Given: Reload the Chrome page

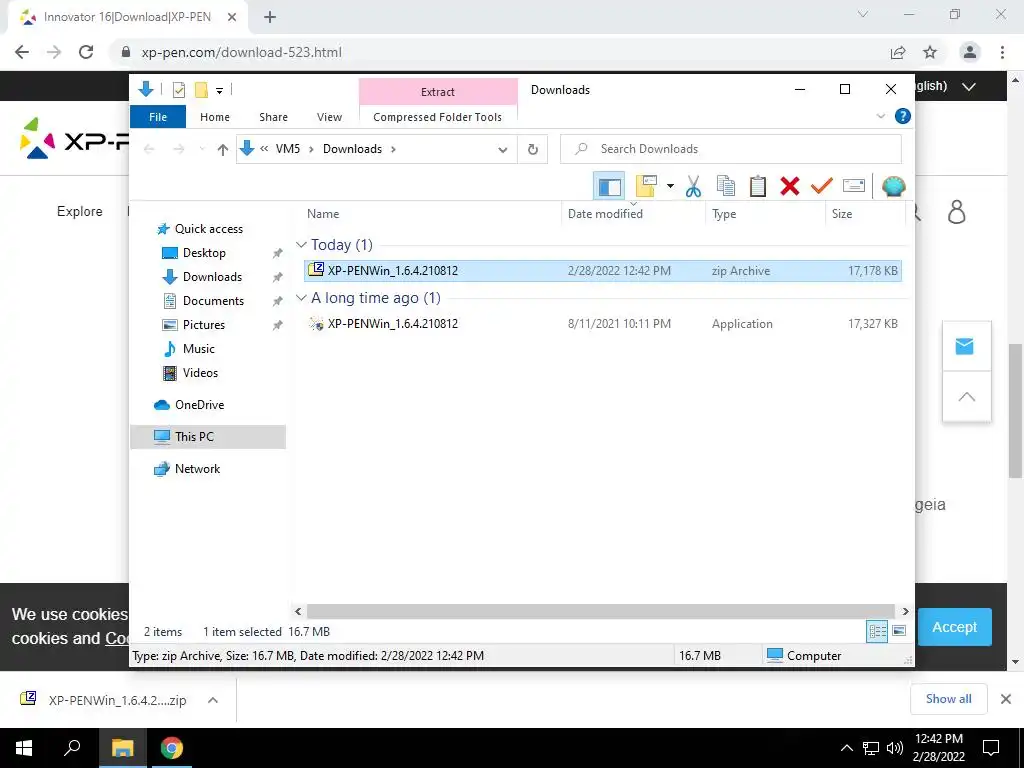Looking at the screenshot, I should click(86, 52).
